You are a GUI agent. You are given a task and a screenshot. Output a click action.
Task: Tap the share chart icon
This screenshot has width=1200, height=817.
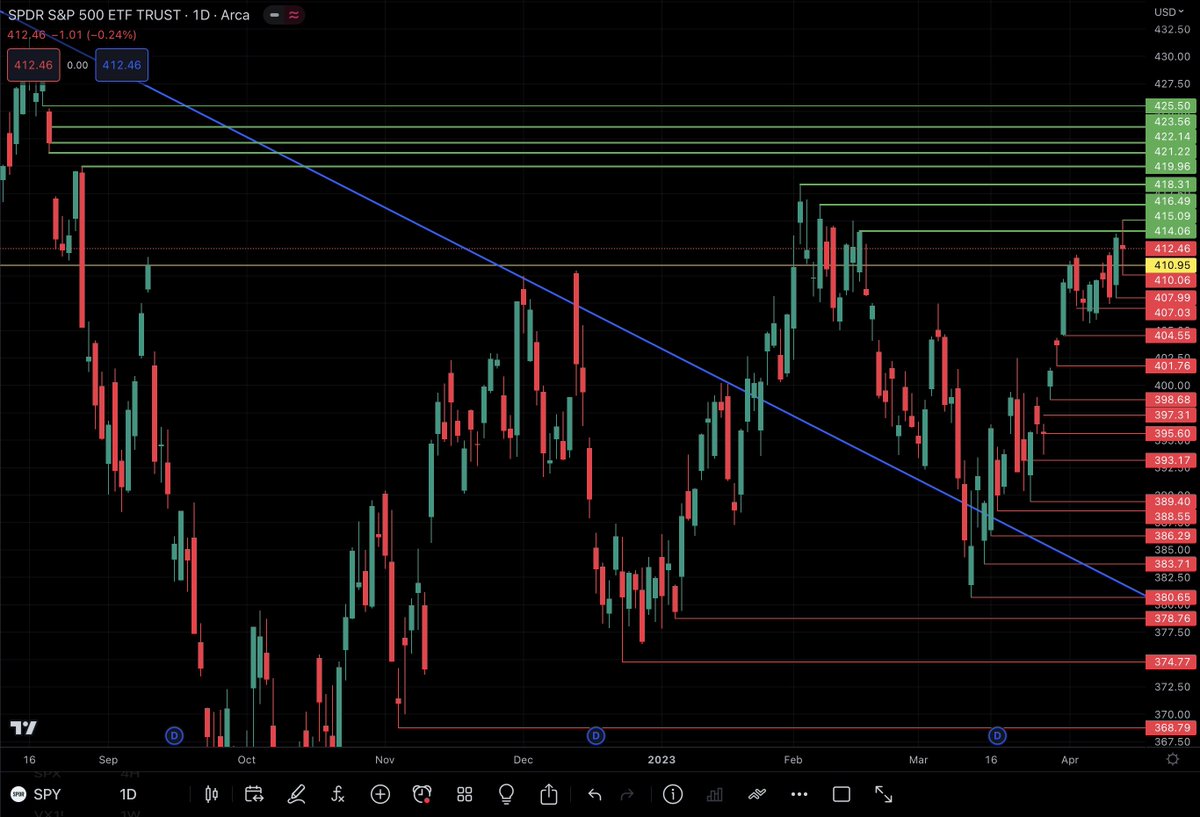(549, 795)
